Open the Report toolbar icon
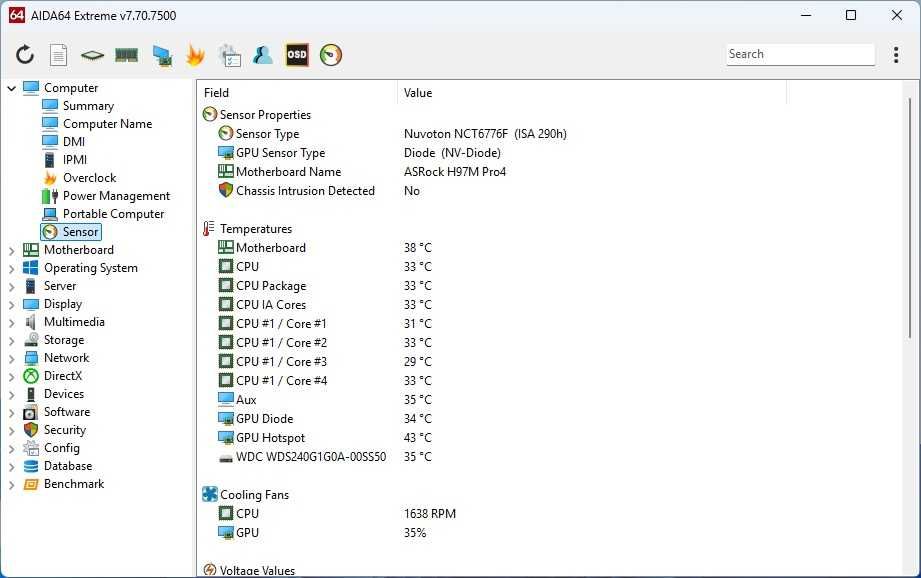Image resolution: width=921 pixels, height=578 pixels. point(58,55)
